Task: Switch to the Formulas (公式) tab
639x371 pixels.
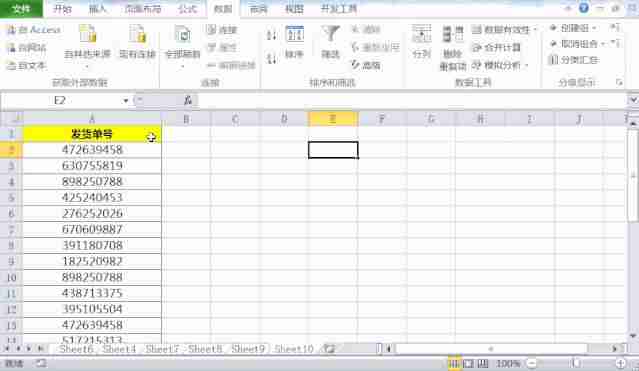Action: click(x=188, y=9)
